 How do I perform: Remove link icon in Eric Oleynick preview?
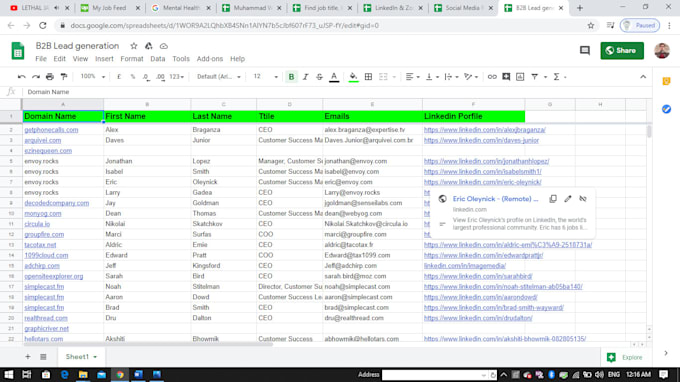583,199
